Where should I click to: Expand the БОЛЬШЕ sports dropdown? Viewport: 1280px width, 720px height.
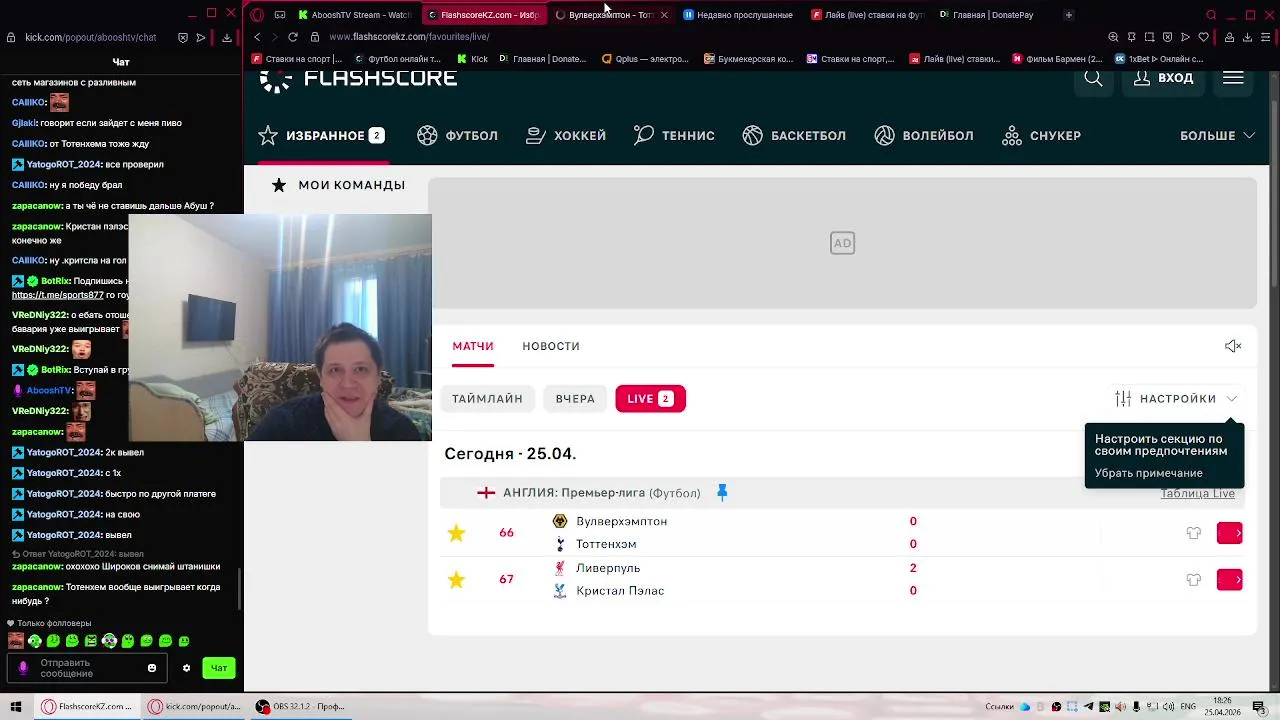coord(1217,136)
